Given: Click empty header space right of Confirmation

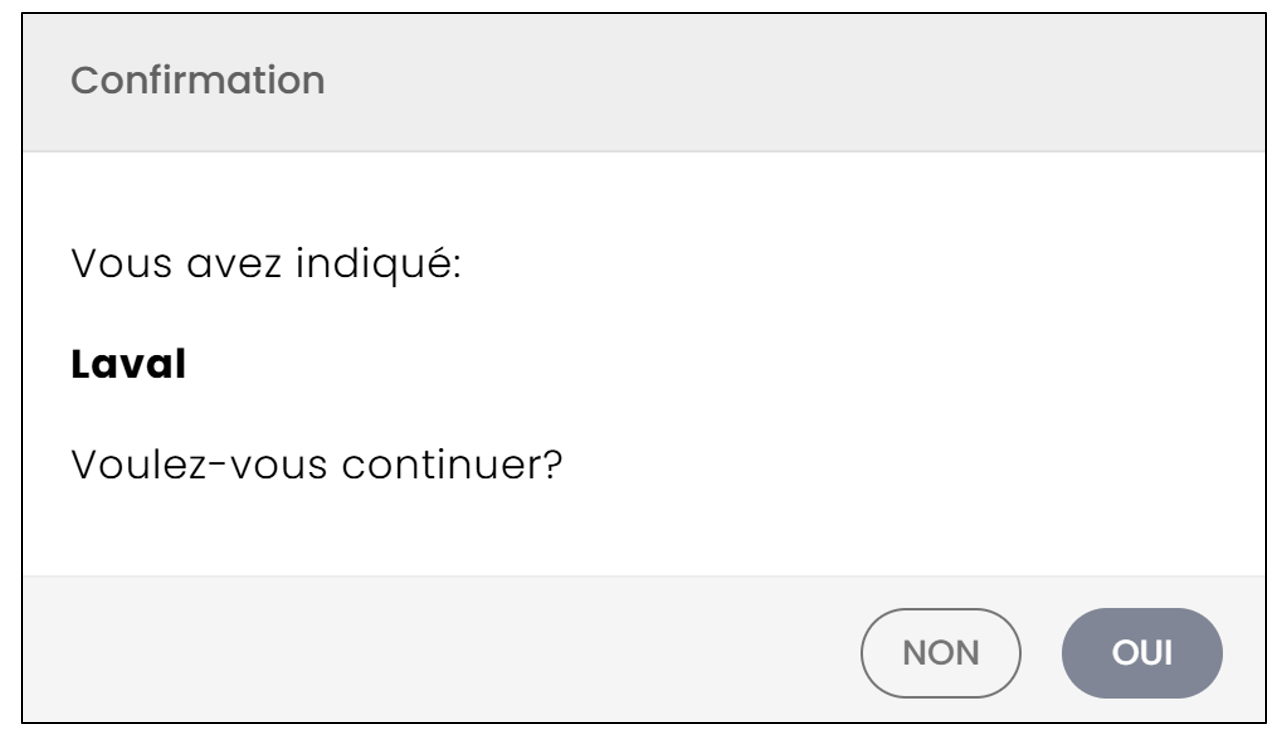Looking at the screenshot, I should pos(790,82).
